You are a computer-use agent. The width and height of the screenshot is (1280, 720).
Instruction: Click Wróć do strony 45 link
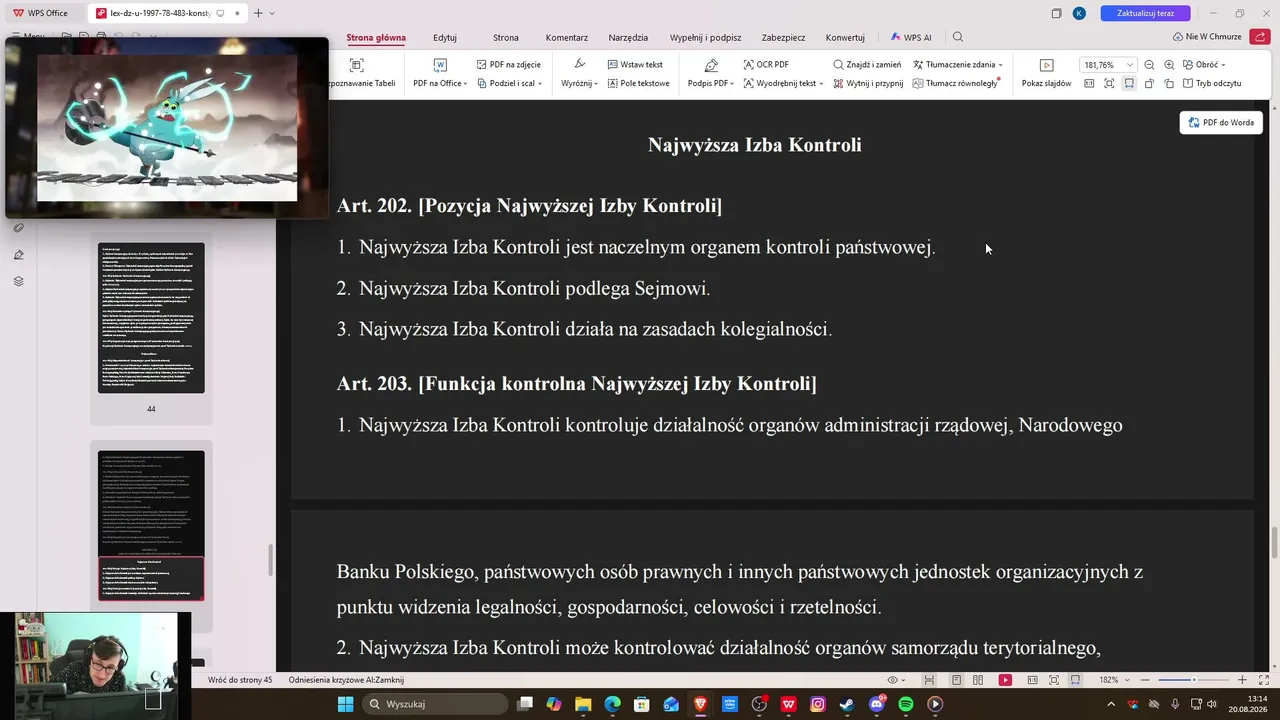click(x=240, y=680)
